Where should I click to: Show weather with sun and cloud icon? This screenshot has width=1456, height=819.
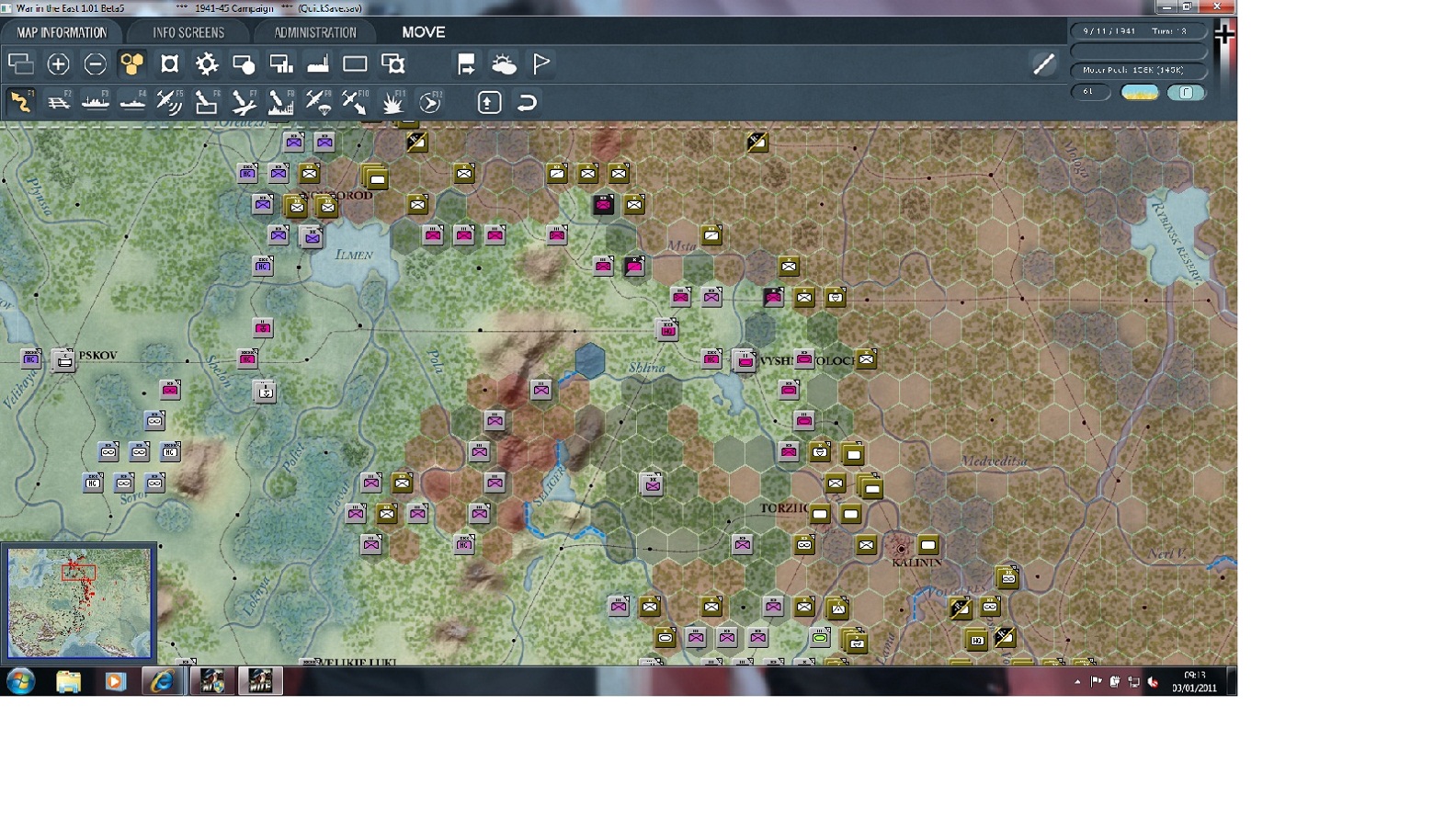(504, 63)
